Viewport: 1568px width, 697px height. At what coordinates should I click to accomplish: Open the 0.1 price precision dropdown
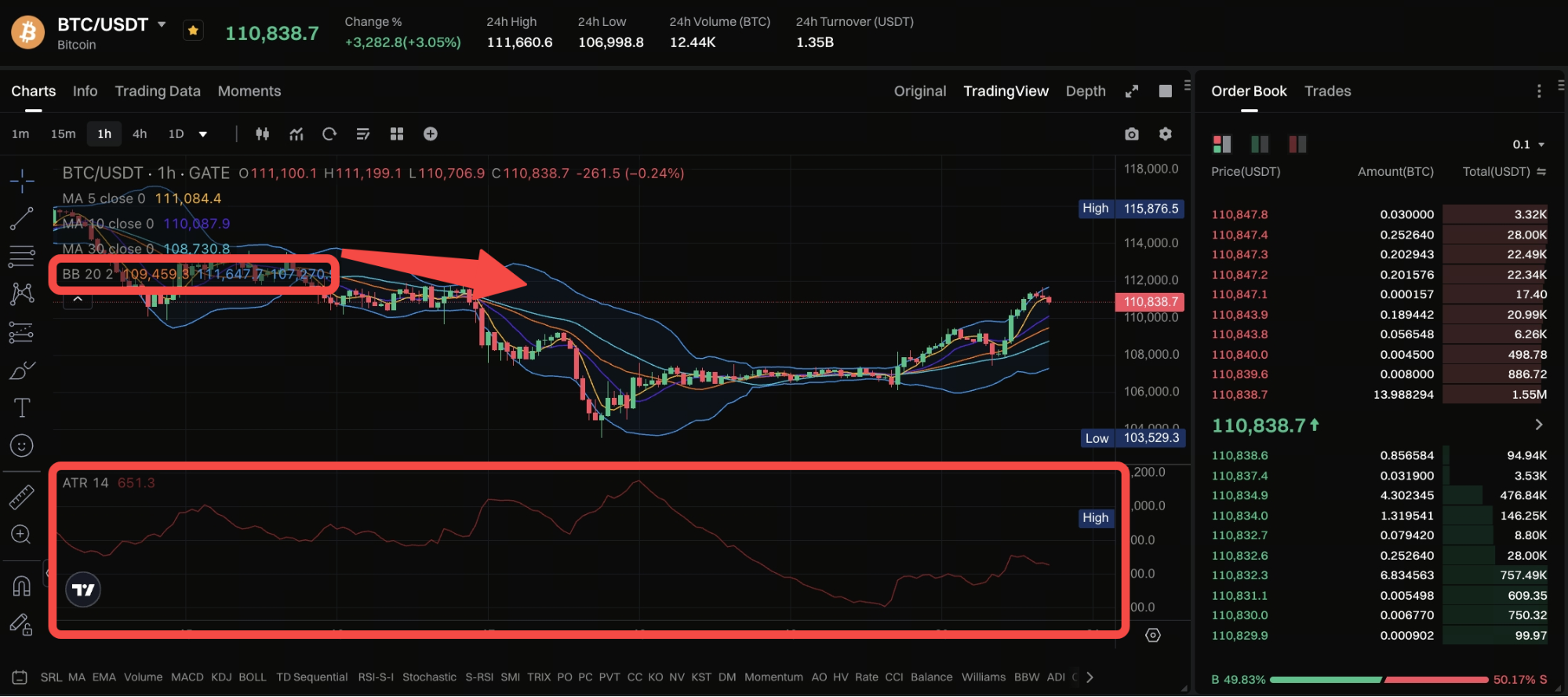coord(1528,144)
